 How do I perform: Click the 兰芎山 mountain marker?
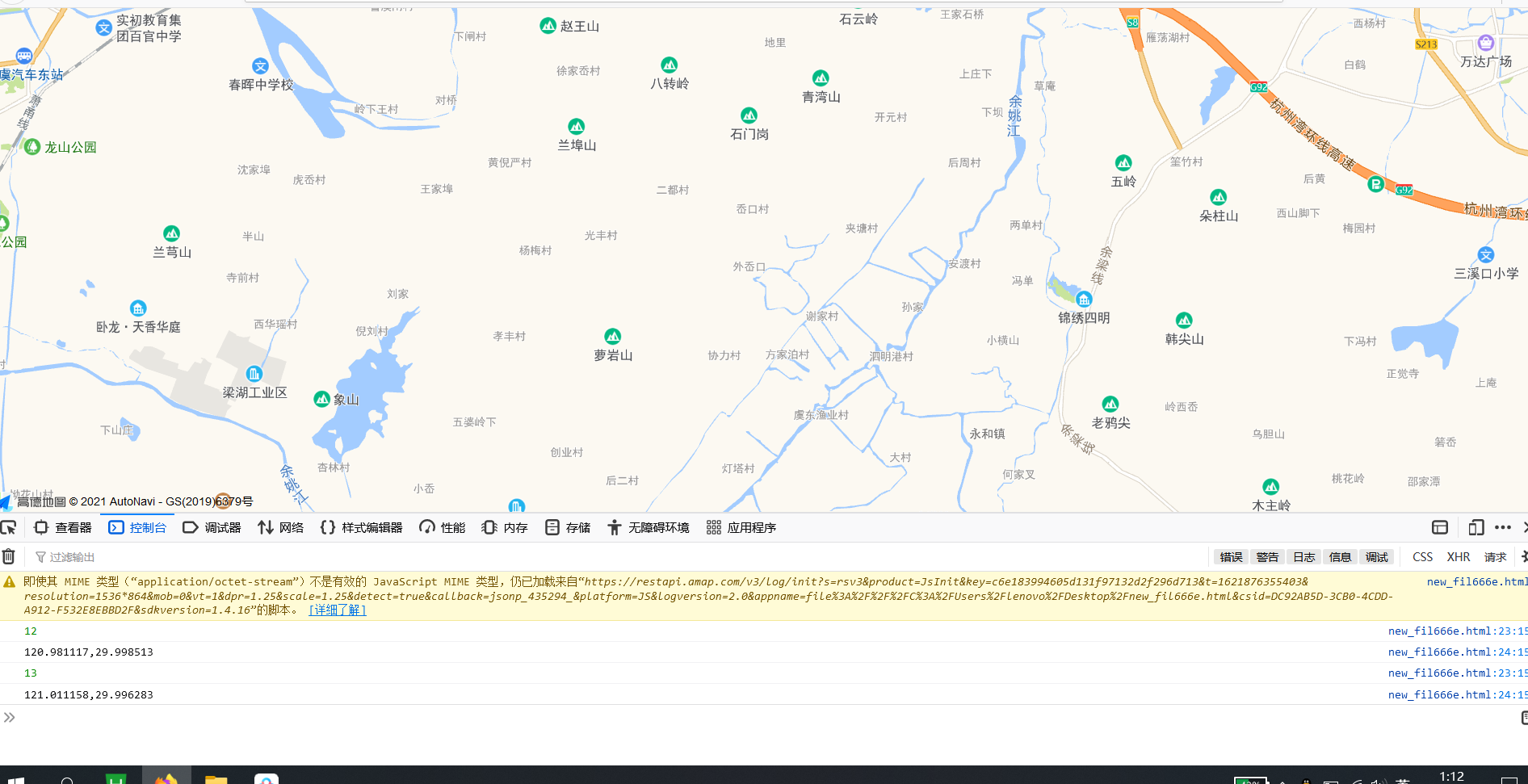coord(172,233)
